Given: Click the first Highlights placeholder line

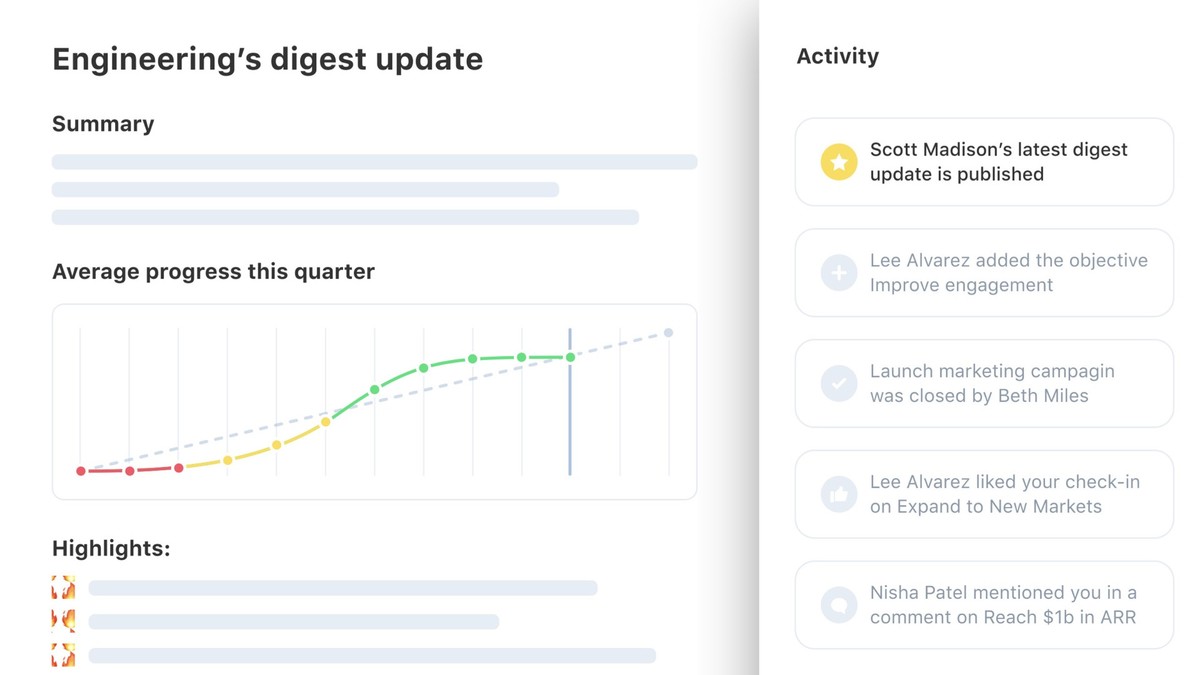Looking at the screenshot, I should click(x=343, y=588).
